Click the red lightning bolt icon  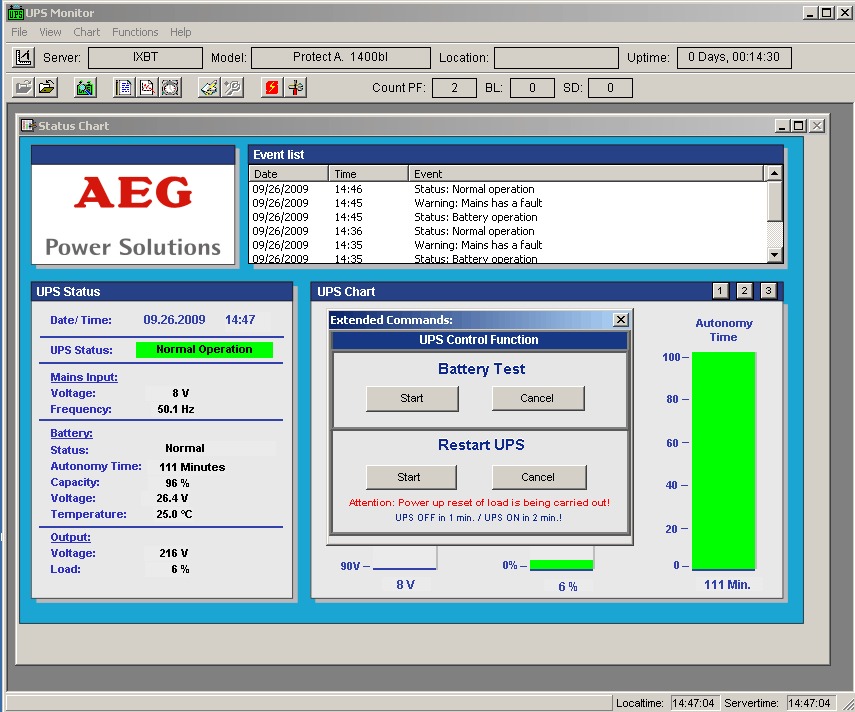pyautogui.click(x=272, y=88)
